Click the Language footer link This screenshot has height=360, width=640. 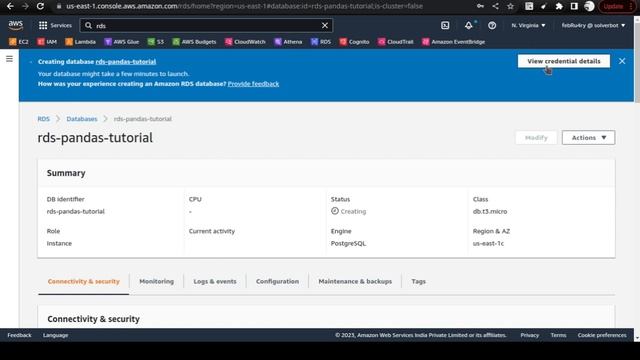click(x=56, y=335)
